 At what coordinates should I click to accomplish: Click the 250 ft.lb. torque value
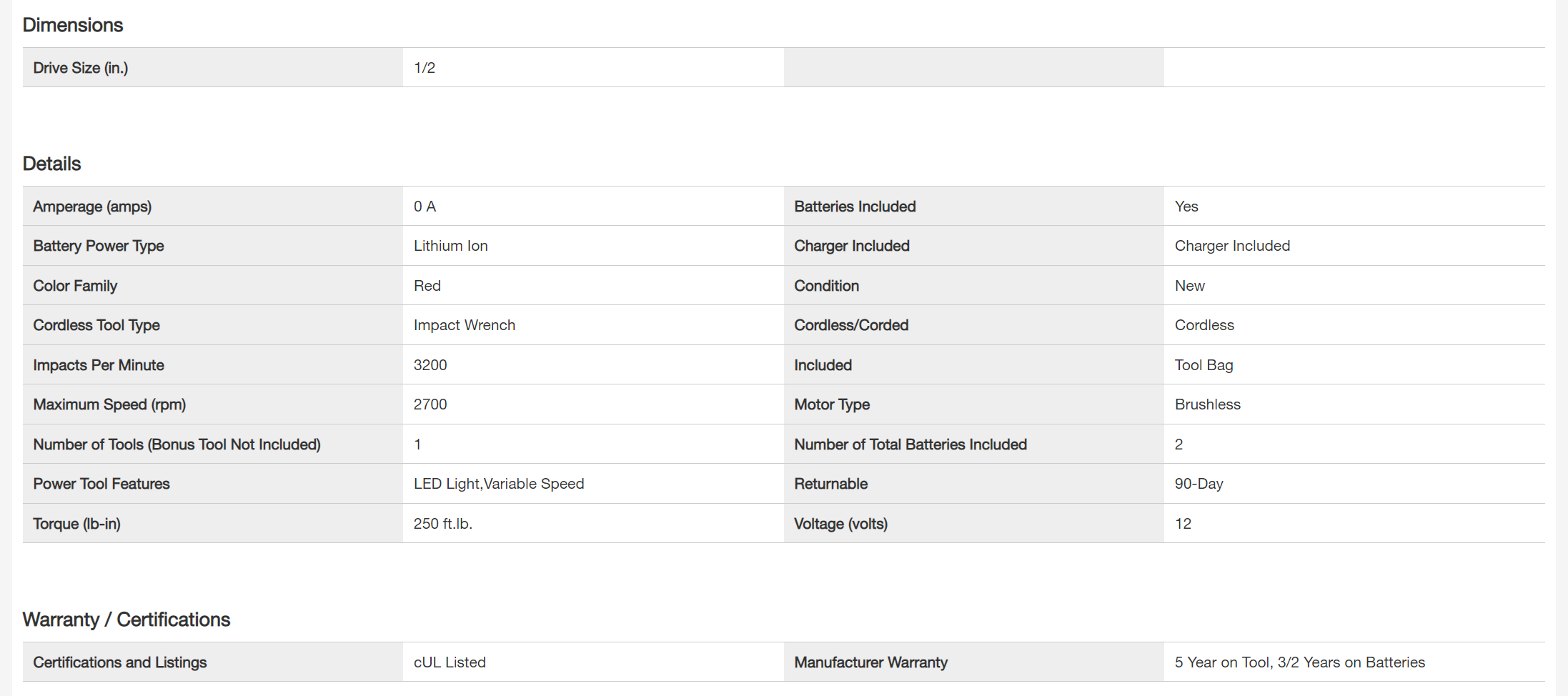point(443,524)
